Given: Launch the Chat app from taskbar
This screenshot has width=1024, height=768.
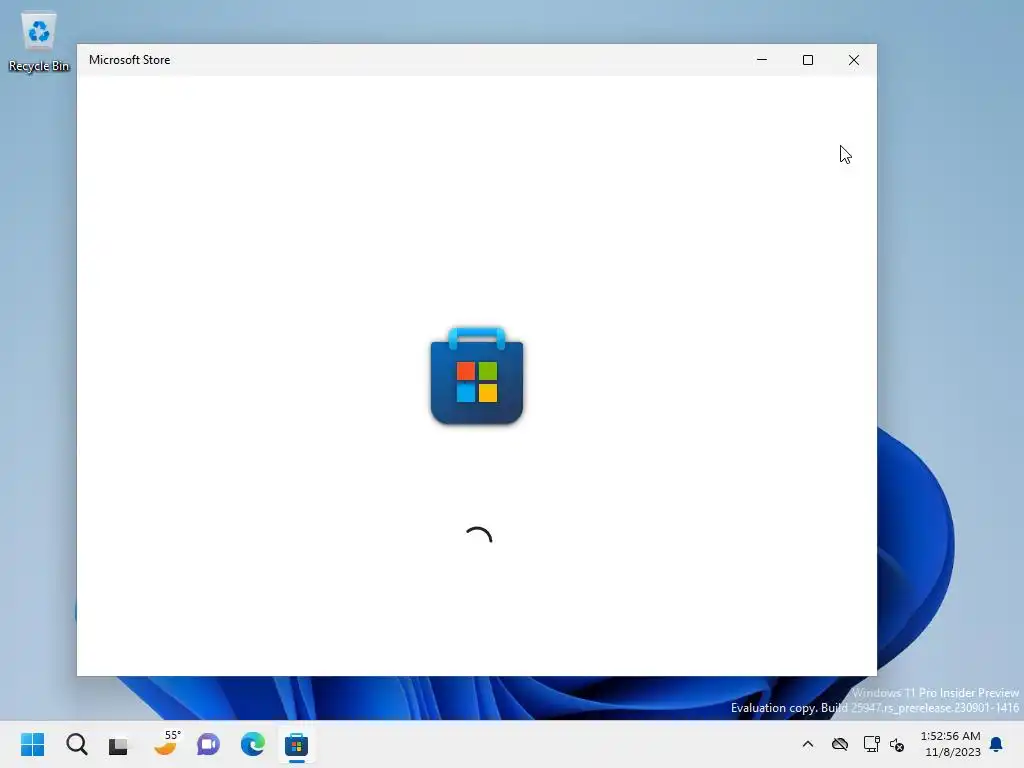Looking at the screenshot, I should click(x=208, y=744).
